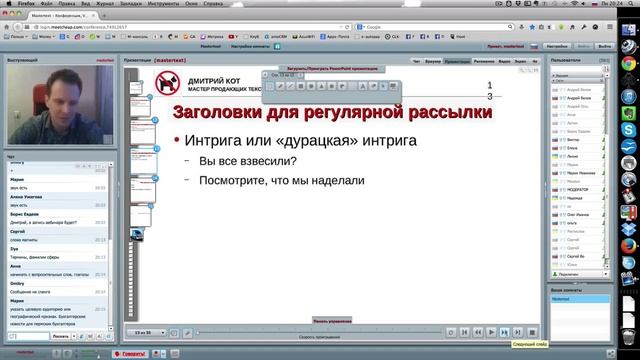Select slide thumbnail above the truck thumbnail
The height and width of the screenshot is (360, 640).
140,216
